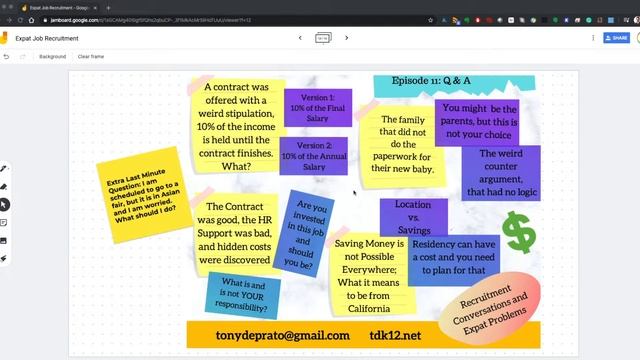Click the RSS feed extension icon
The image size is (640, 360).
point(456,20)
